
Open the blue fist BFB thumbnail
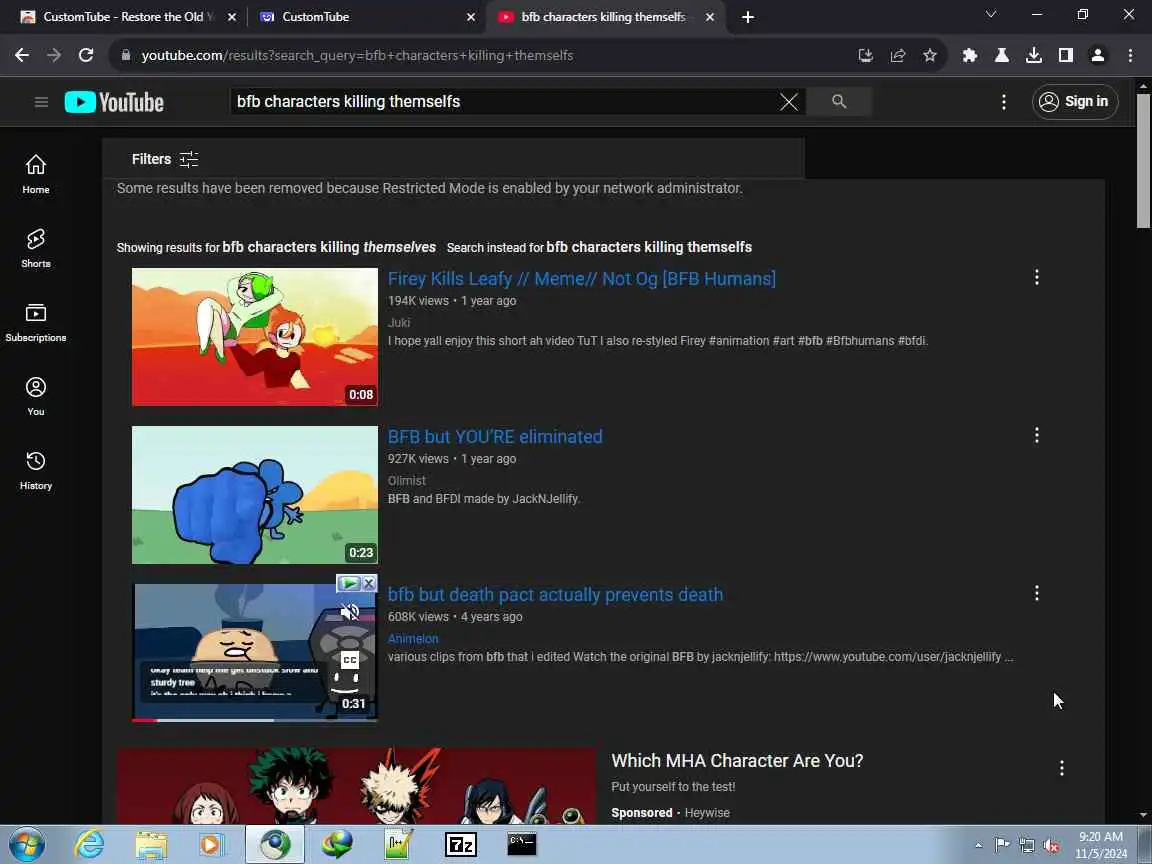tap(255, 494)
